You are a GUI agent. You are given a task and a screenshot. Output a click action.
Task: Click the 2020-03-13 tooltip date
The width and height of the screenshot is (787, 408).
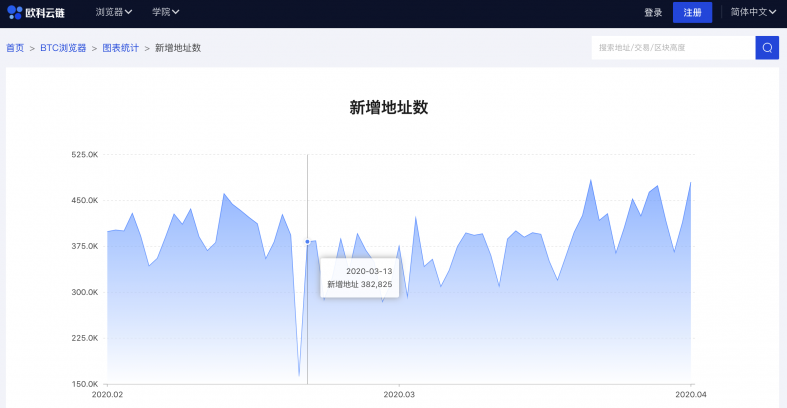tap(369, 271)
